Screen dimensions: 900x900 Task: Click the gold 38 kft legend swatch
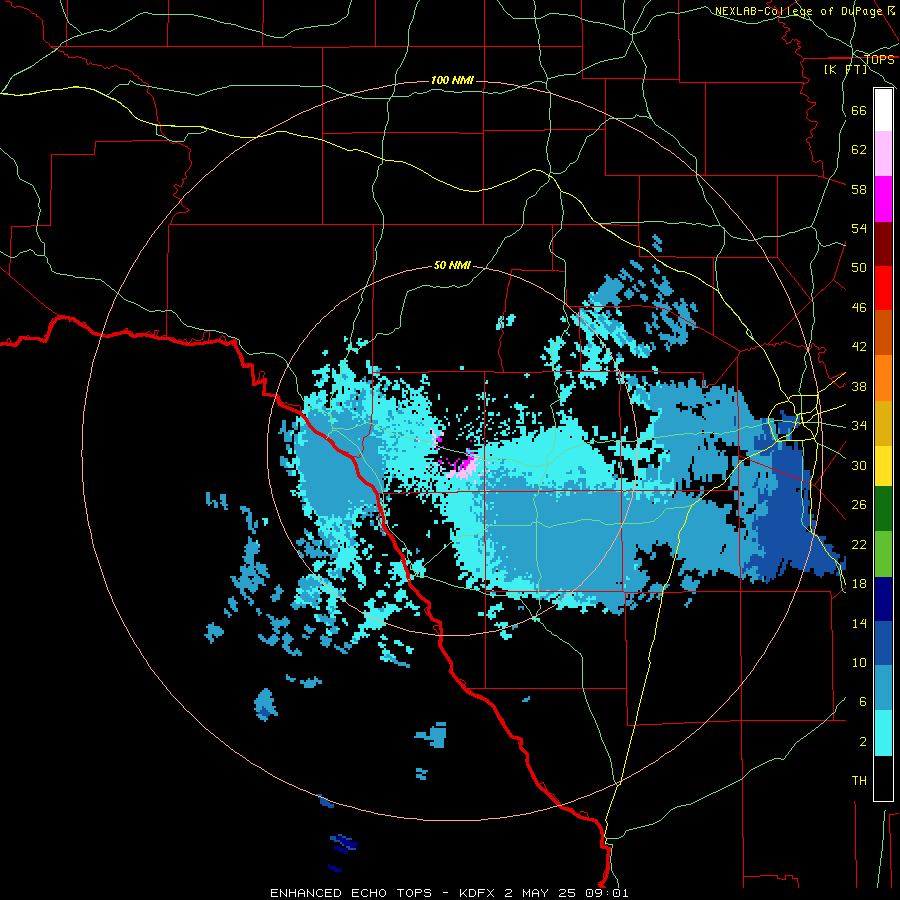pos(883,423)
